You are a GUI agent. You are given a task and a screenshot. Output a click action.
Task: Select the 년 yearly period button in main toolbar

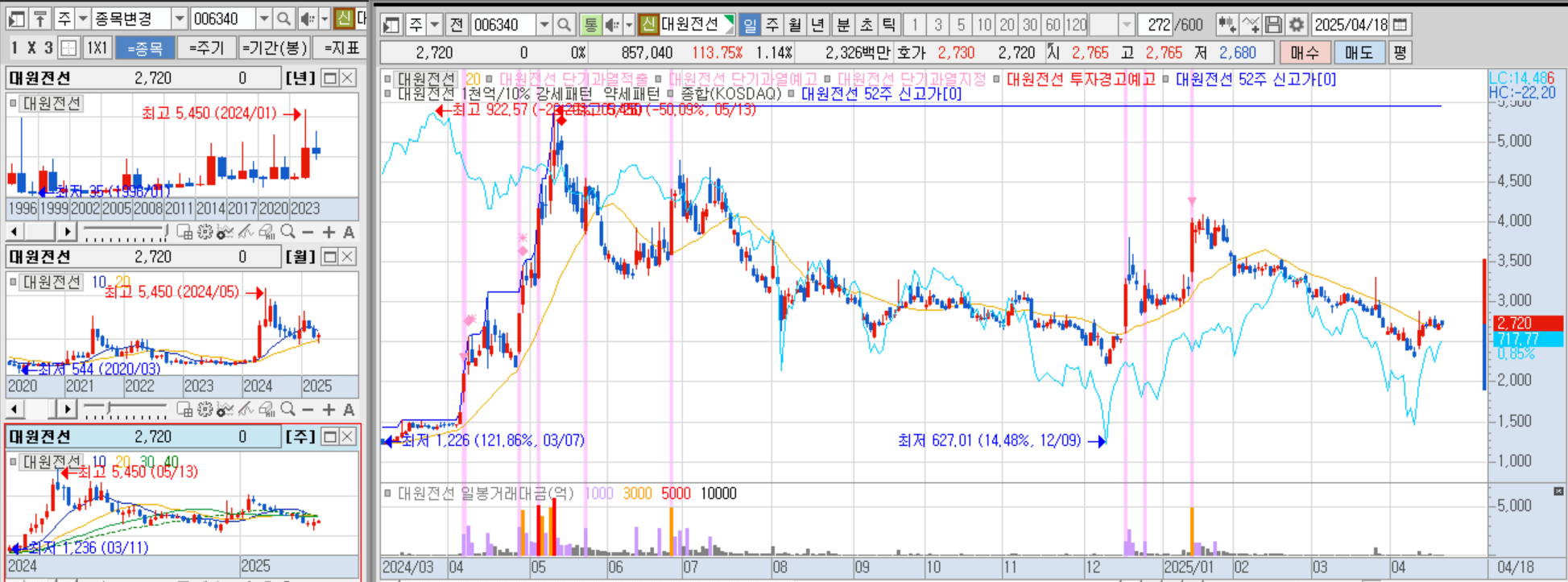click(817, 25)
